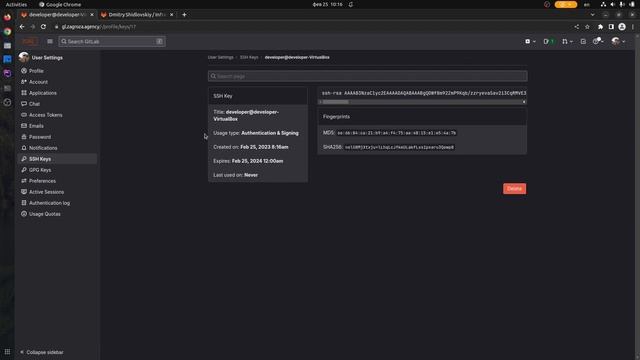Open the help menu dropdown
640x360 pixels.
coord(598,41)
